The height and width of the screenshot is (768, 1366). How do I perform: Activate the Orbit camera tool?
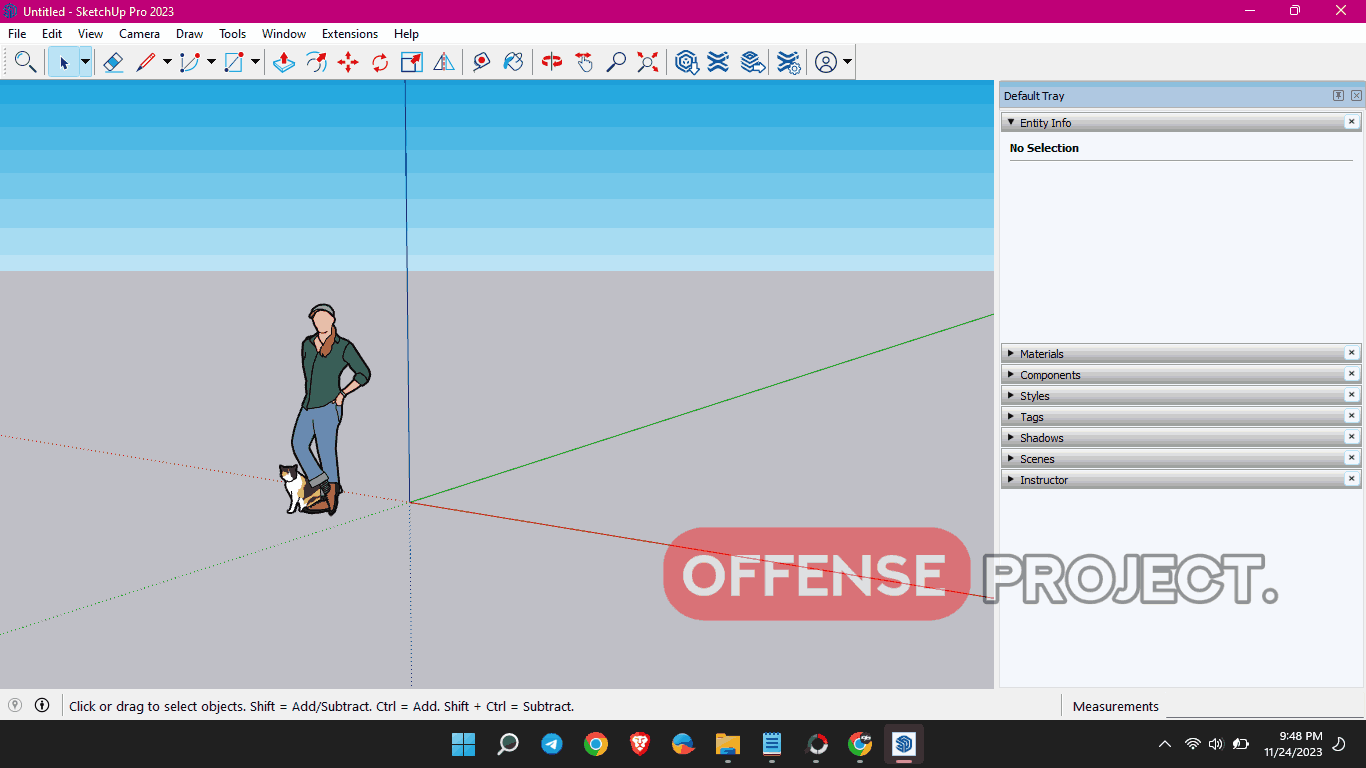[552, 62]
